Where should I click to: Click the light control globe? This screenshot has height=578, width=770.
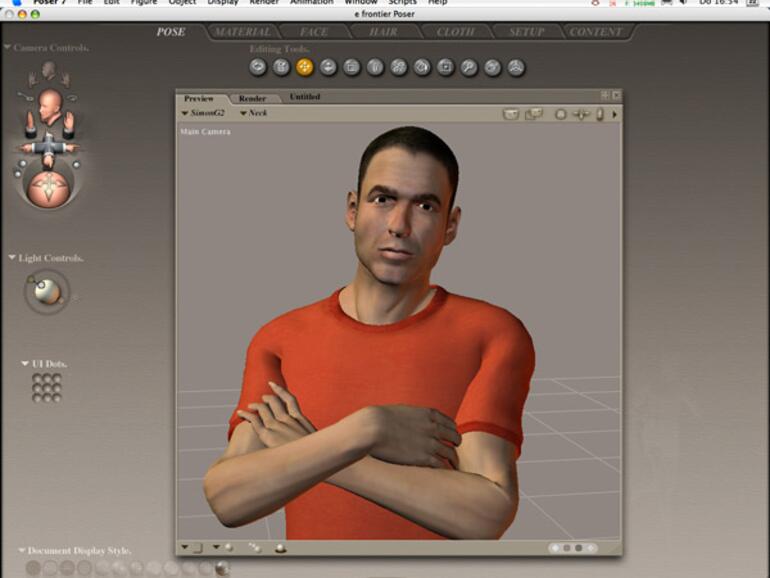(x=47, y=292)
